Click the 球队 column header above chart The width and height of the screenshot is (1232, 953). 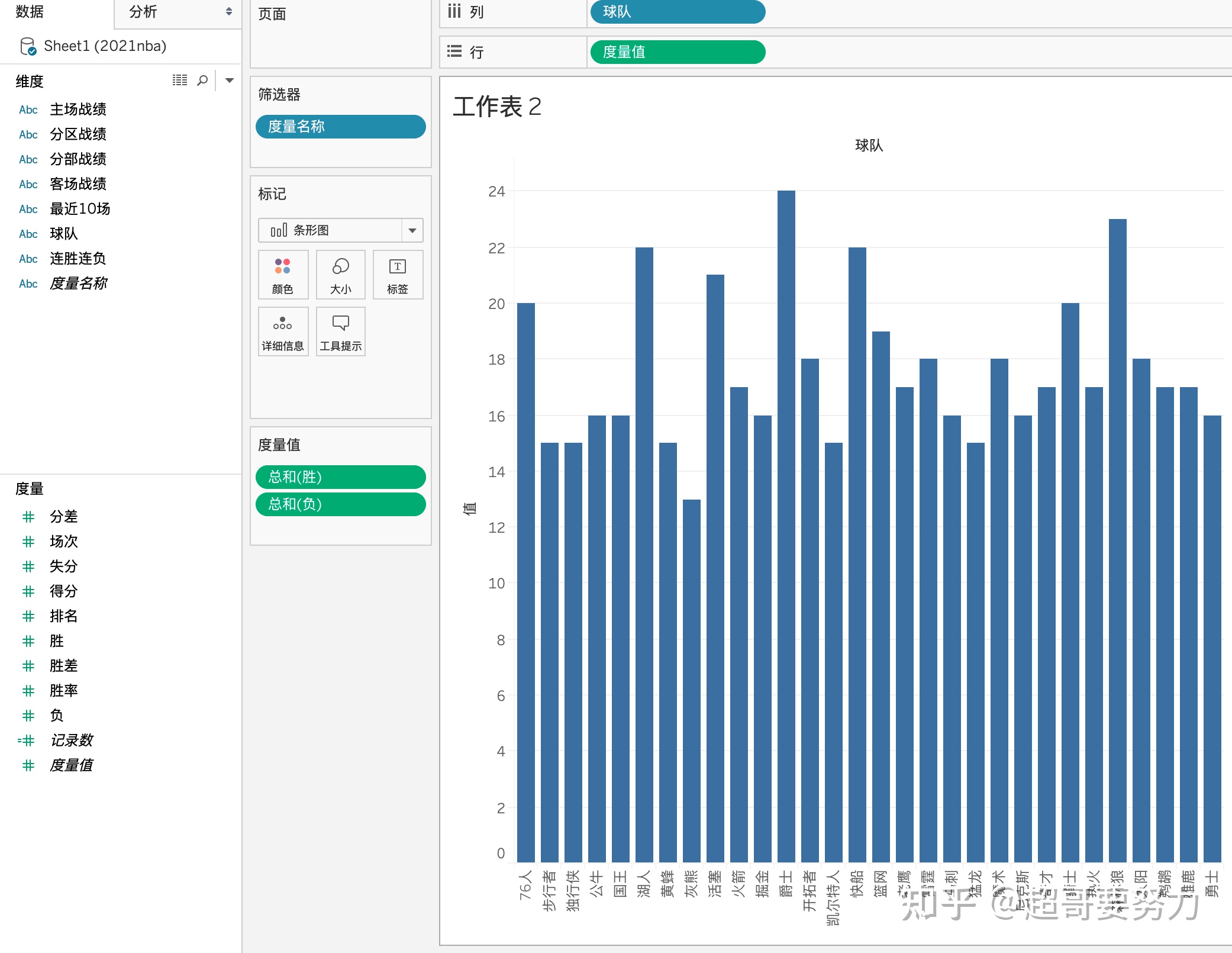click(869, 146)
